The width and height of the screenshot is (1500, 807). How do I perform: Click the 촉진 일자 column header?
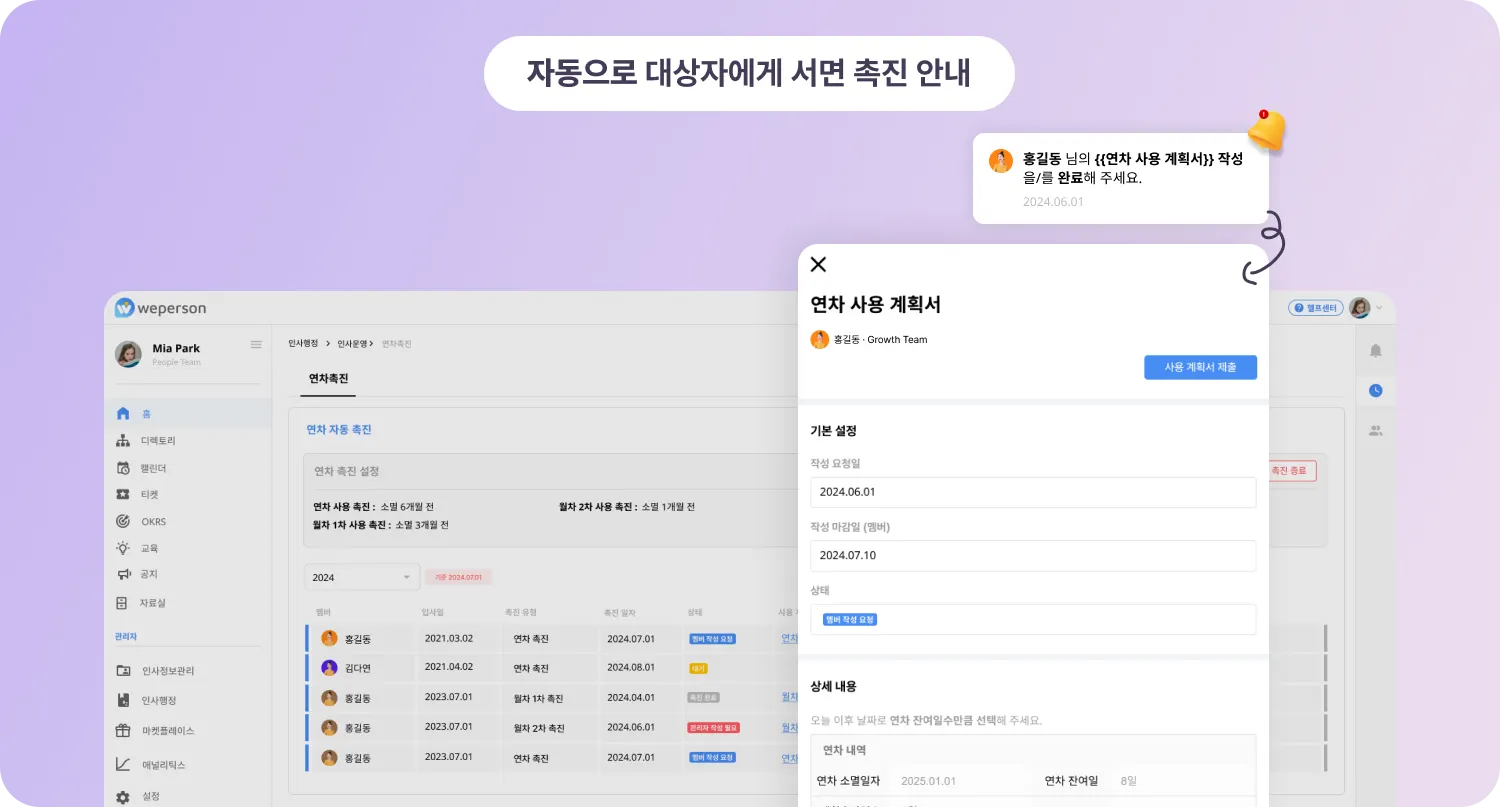tap(619, 612)
